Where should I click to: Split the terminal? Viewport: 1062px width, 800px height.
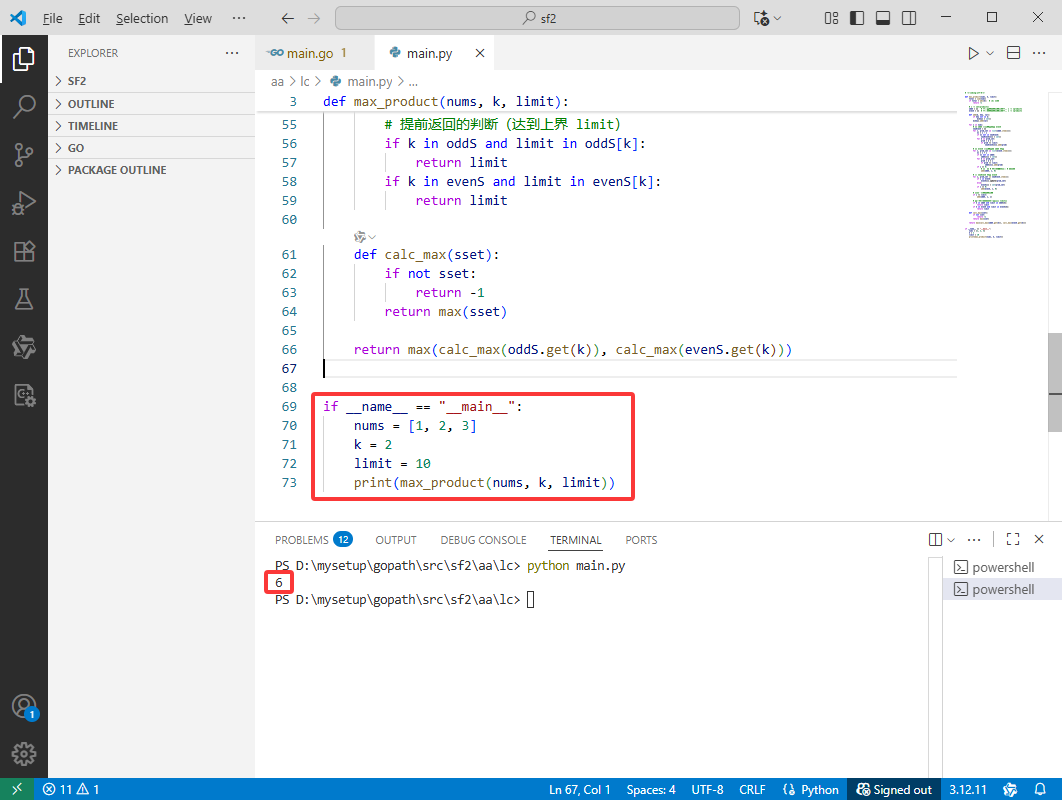click(935, 539)
